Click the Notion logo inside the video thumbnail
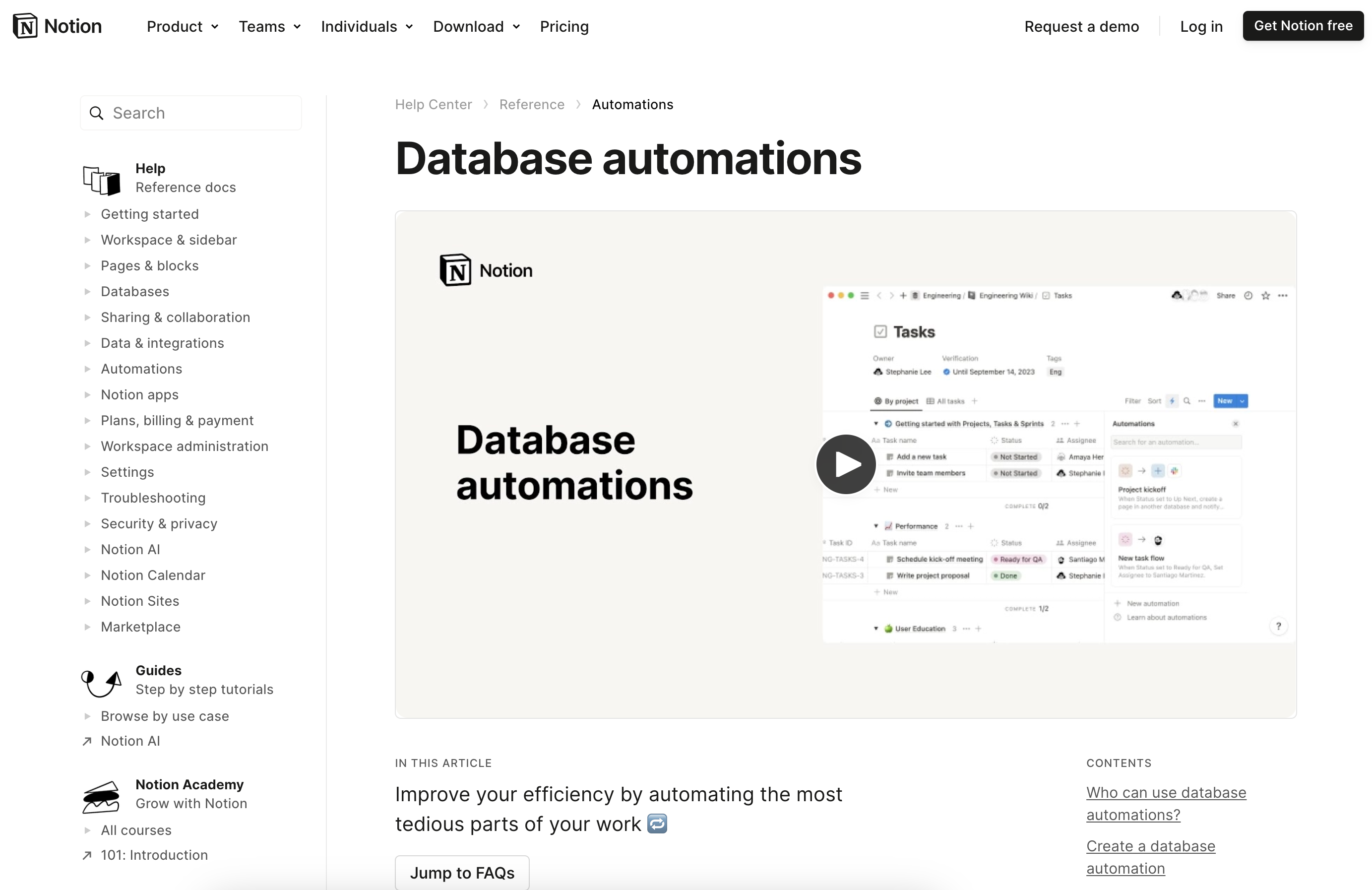Image resolution: width=1372 pixels, height=890 pixels. click(486, 270)
